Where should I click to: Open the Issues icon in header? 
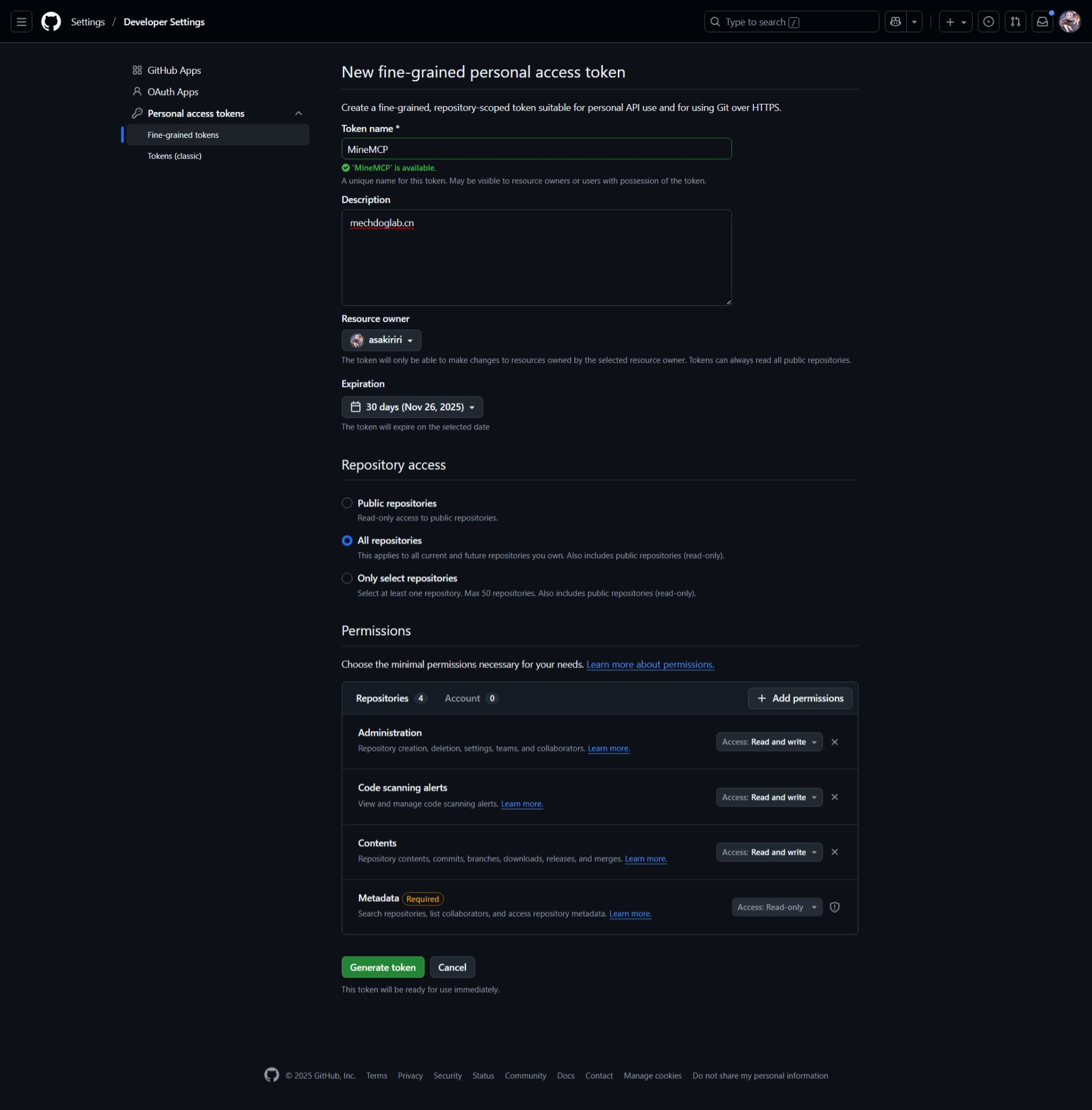tap(988, 22)
